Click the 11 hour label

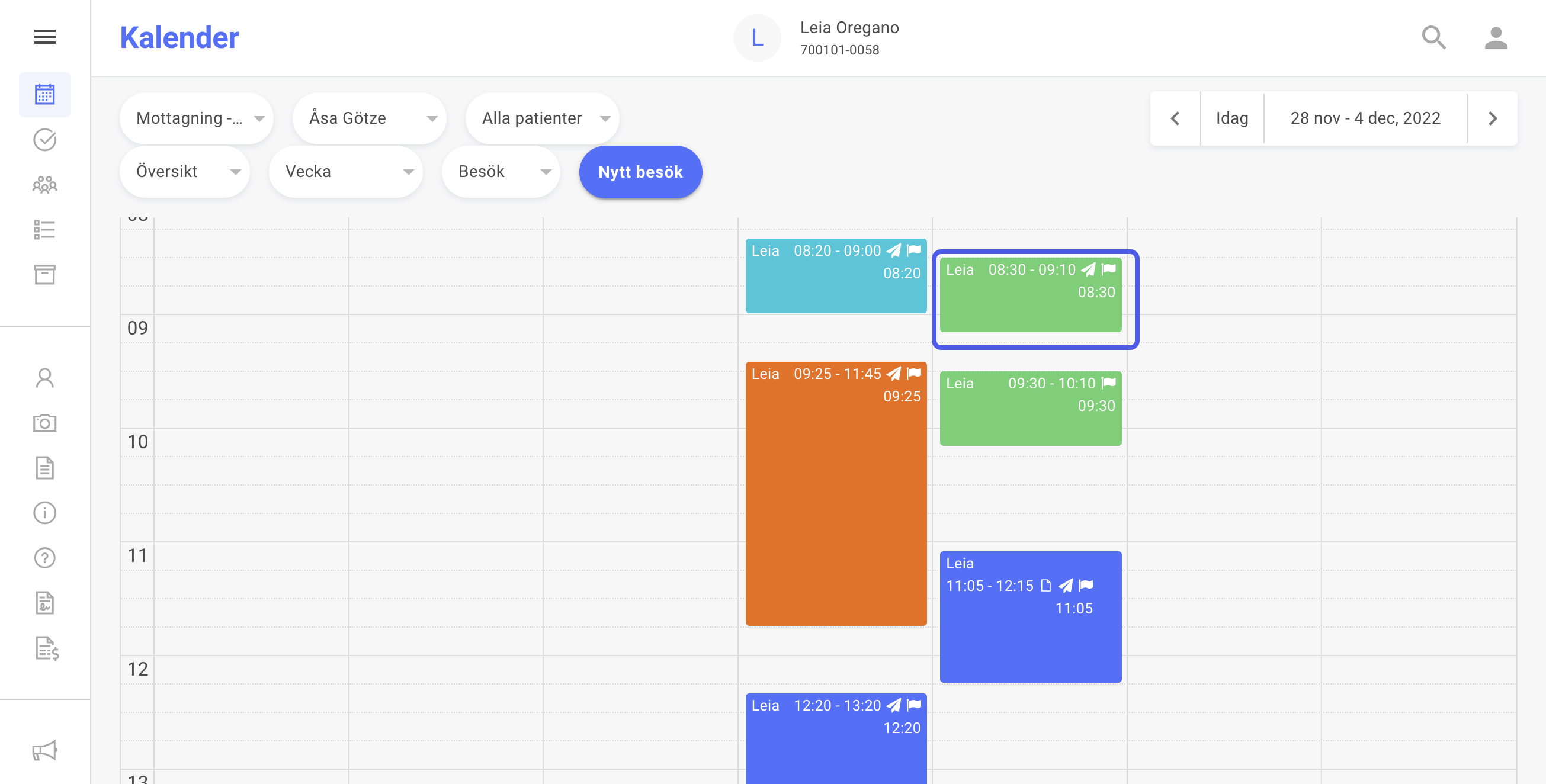click(x=137, y=555)
